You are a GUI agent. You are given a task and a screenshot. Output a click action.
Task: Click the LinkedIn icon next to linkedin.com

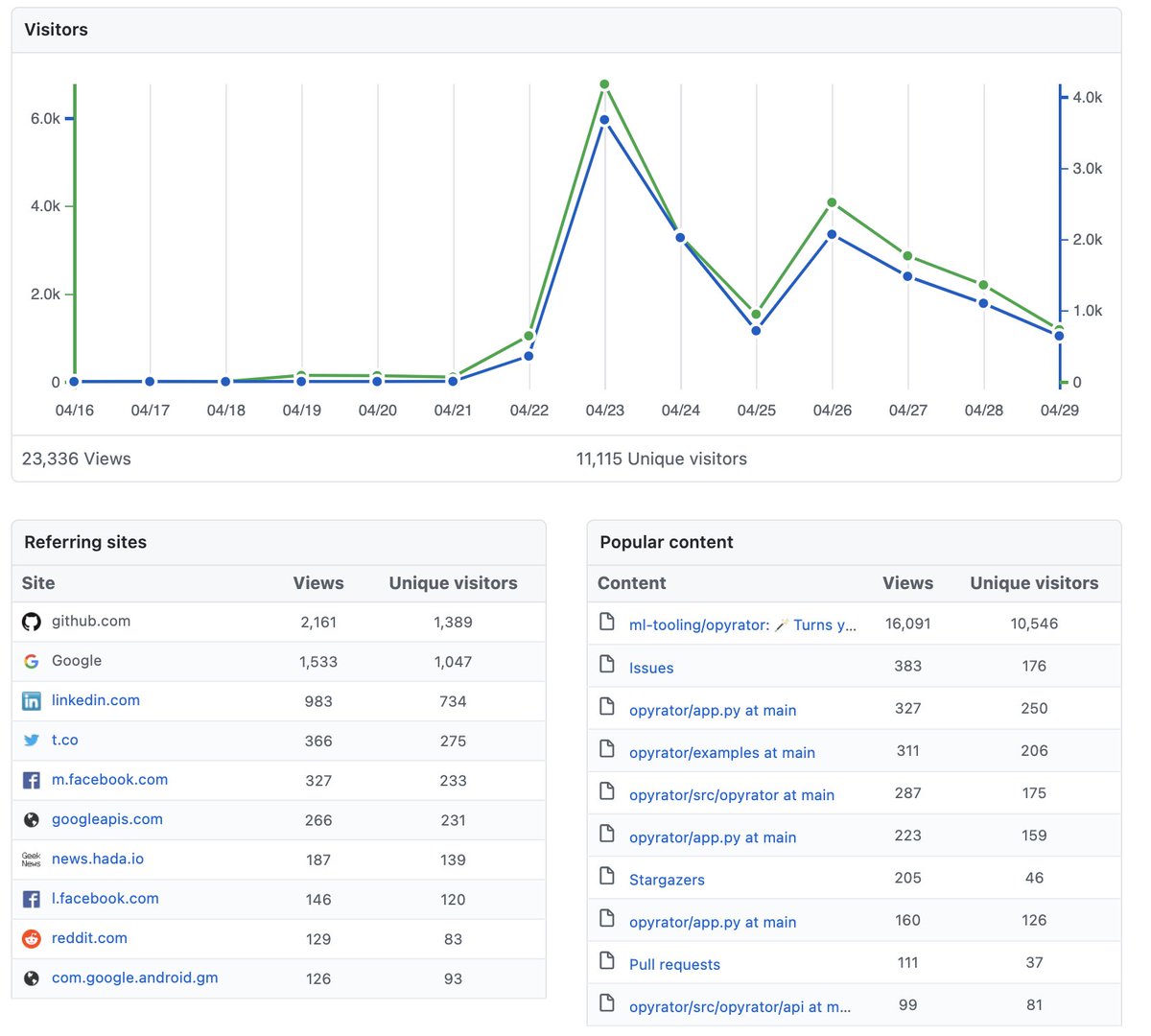click(x=32, y=701)
